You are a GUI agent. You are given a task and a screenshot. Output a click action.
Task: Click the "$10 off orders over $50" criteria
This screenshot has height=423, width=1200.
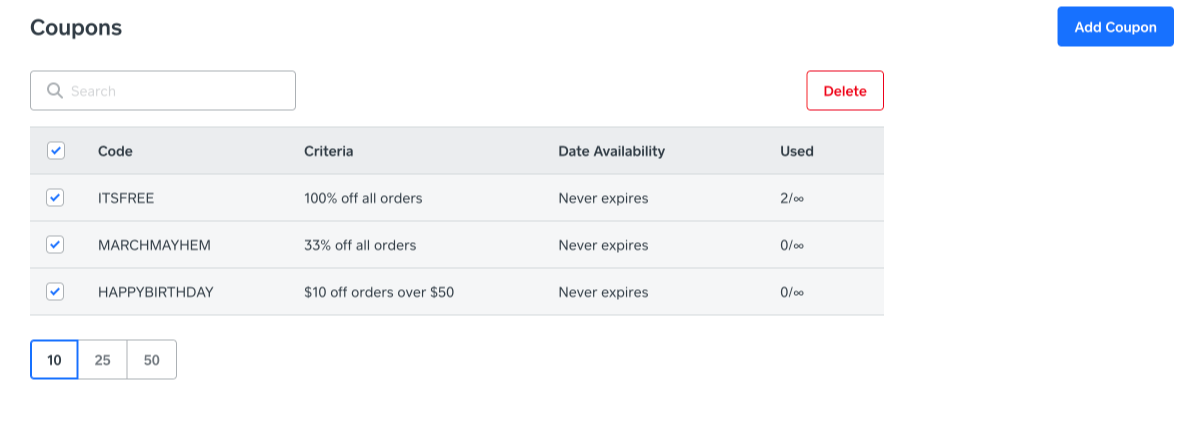(381, 292)
